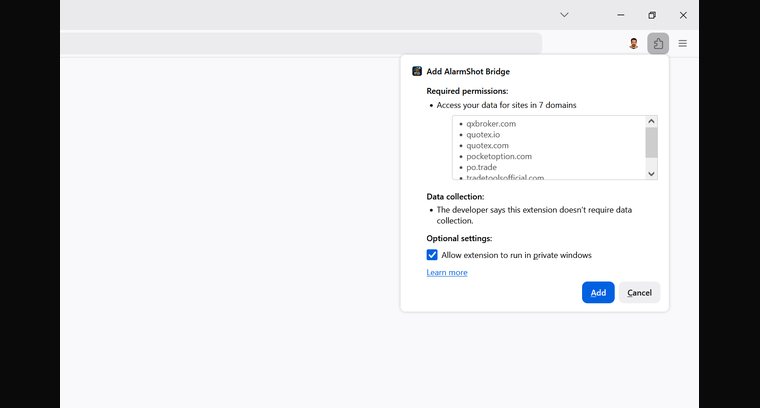
Task: Select quotex.io in the domain list
Action: (483, 135)
